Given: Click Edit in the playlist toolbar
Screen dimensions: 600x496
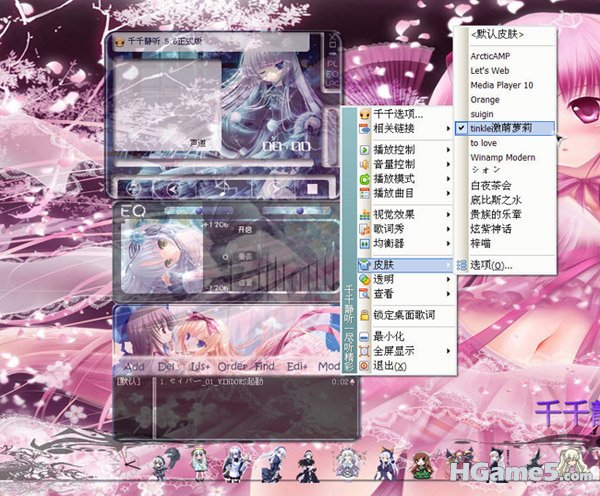Looking at the screenshot, I should (297, 367).
